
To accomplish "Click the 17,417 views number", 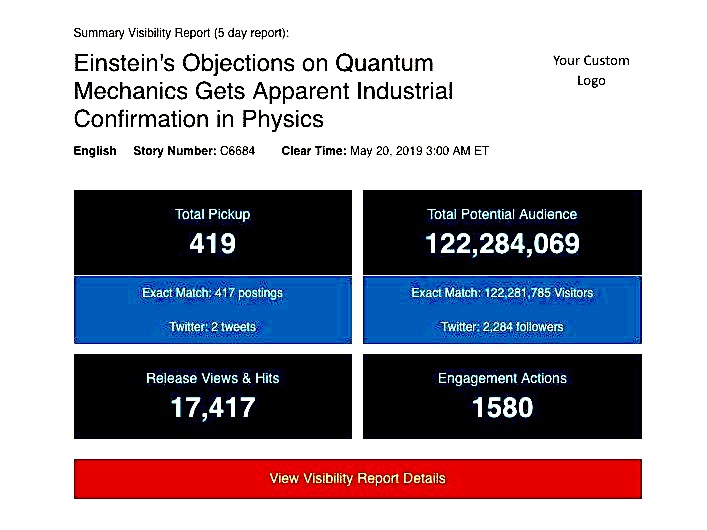I will coord(213,407).
